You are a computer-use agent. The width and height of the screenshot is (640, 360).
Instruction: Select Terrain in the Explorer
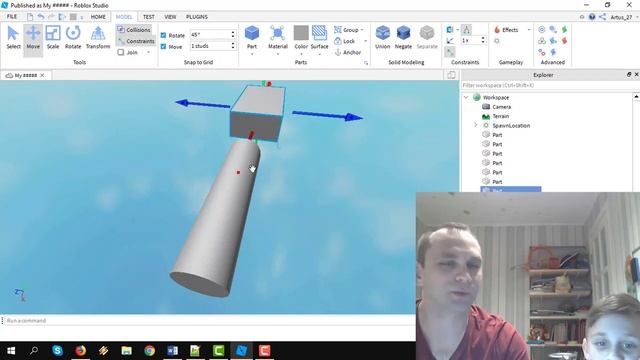500,116
